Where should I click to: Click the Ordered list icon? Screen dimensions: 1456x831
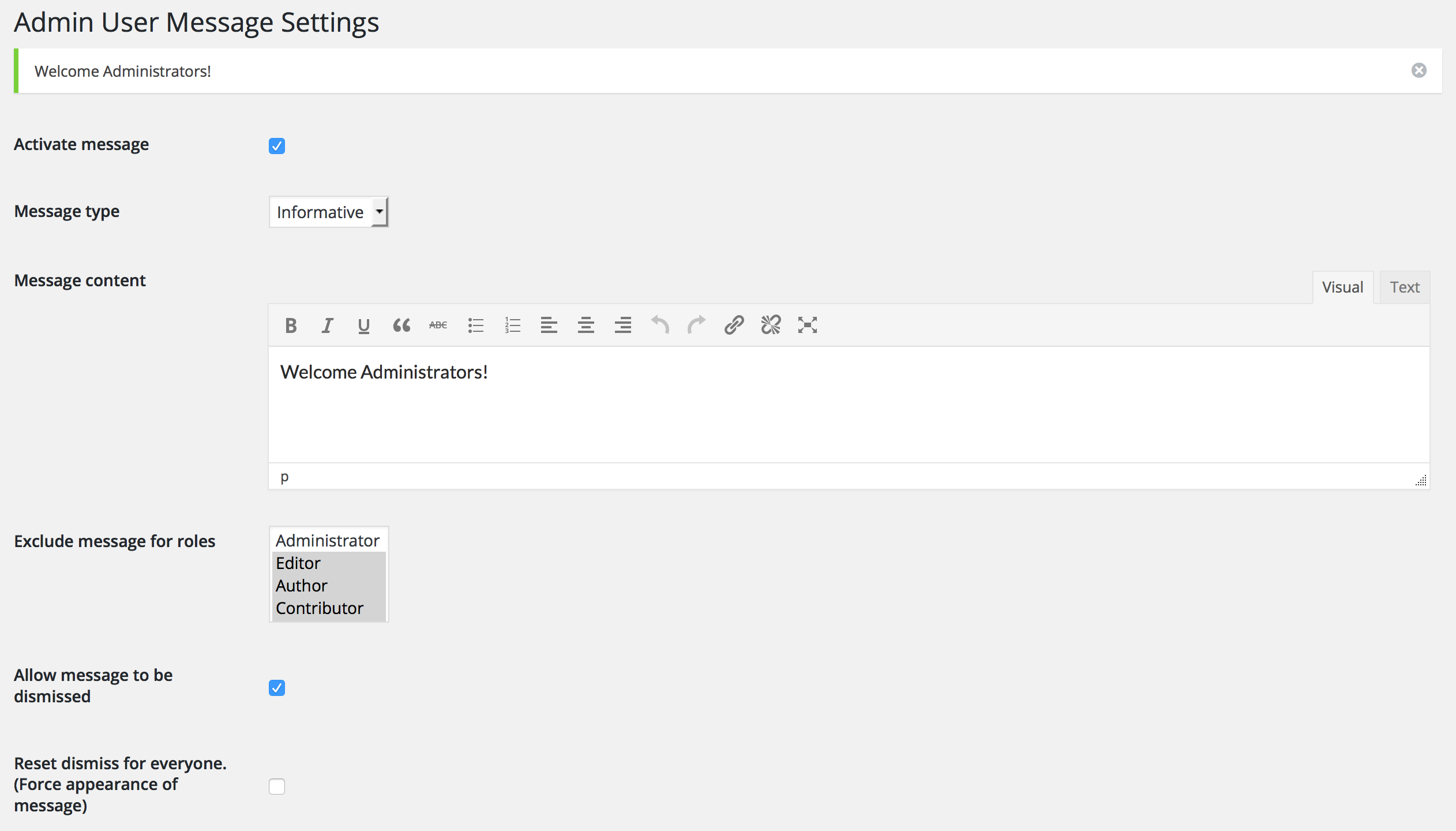click(513, 324)
